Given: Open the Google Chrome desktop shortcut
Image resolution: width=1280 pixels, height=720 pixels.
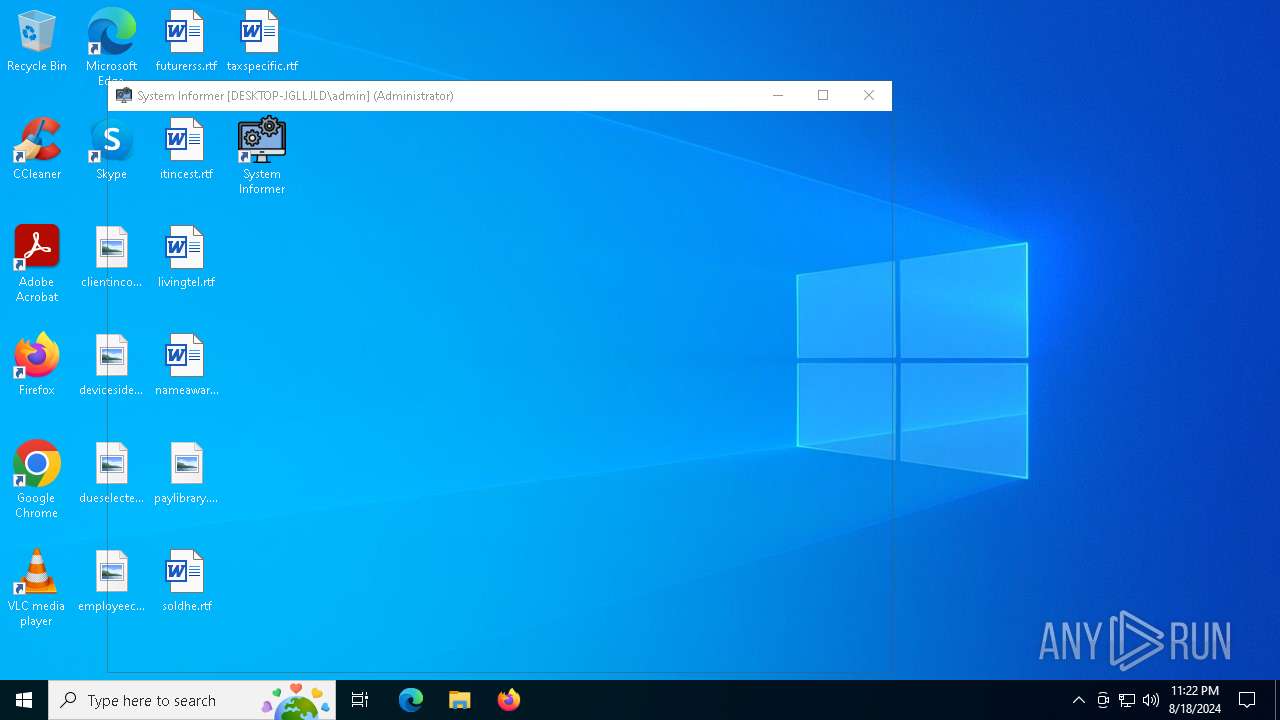Looking at the screenshot, I should [x=37, y=480].
